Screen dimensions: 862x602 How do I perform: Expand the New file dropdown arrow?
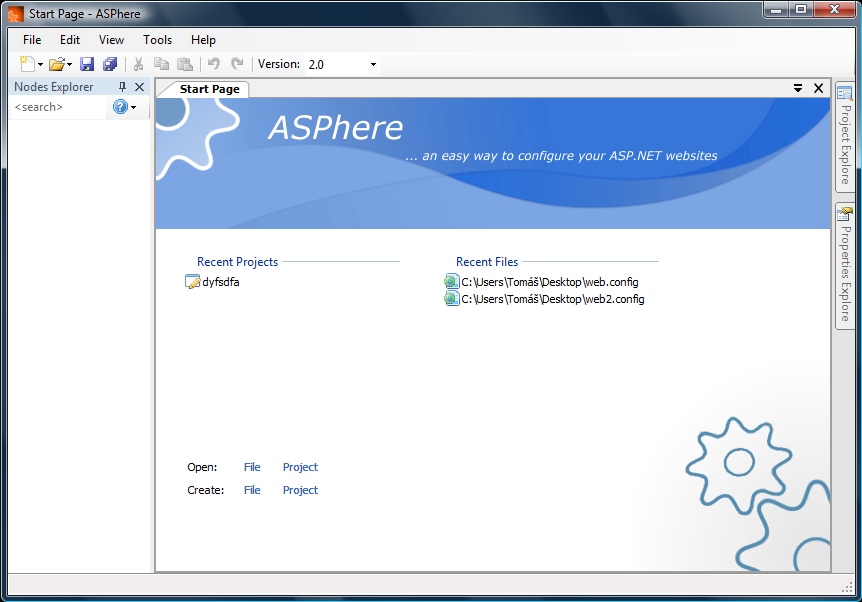click(x=40, y=65)
